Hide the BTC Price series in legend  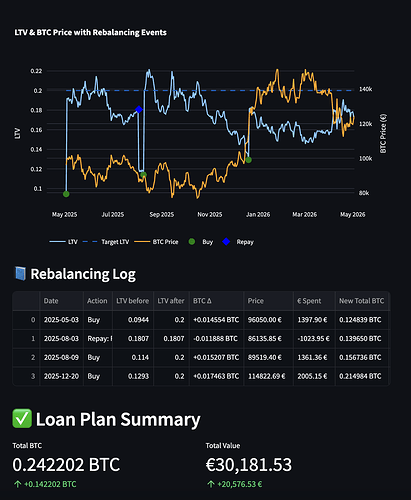coord(156,242)
